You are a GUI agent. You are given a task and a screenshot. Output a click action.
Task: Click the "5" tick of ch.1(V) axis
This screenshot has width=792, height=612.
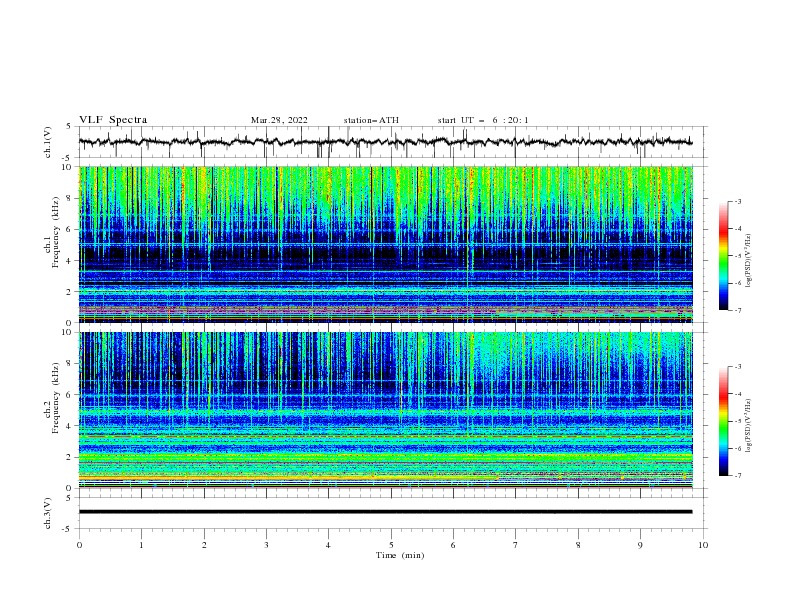pos(69,127)
